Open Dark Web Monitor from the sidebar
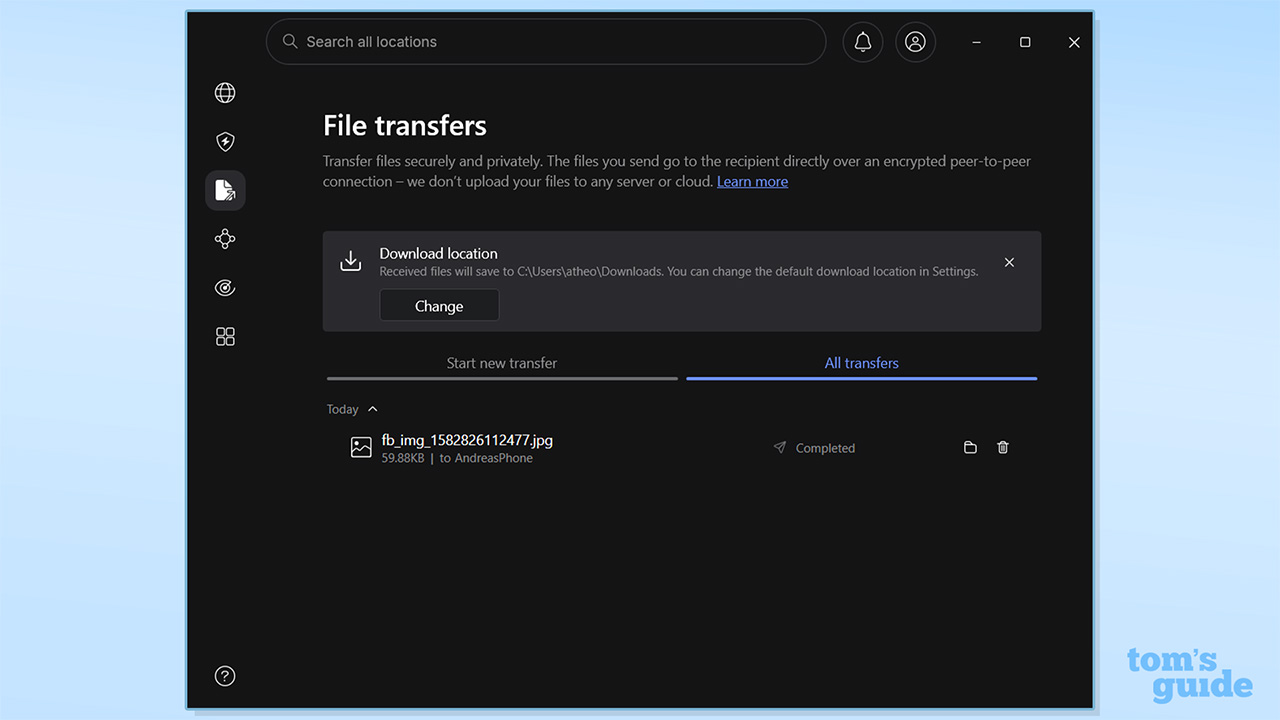1280x720 pixels. pyautogui.click(x=225, y=287)
